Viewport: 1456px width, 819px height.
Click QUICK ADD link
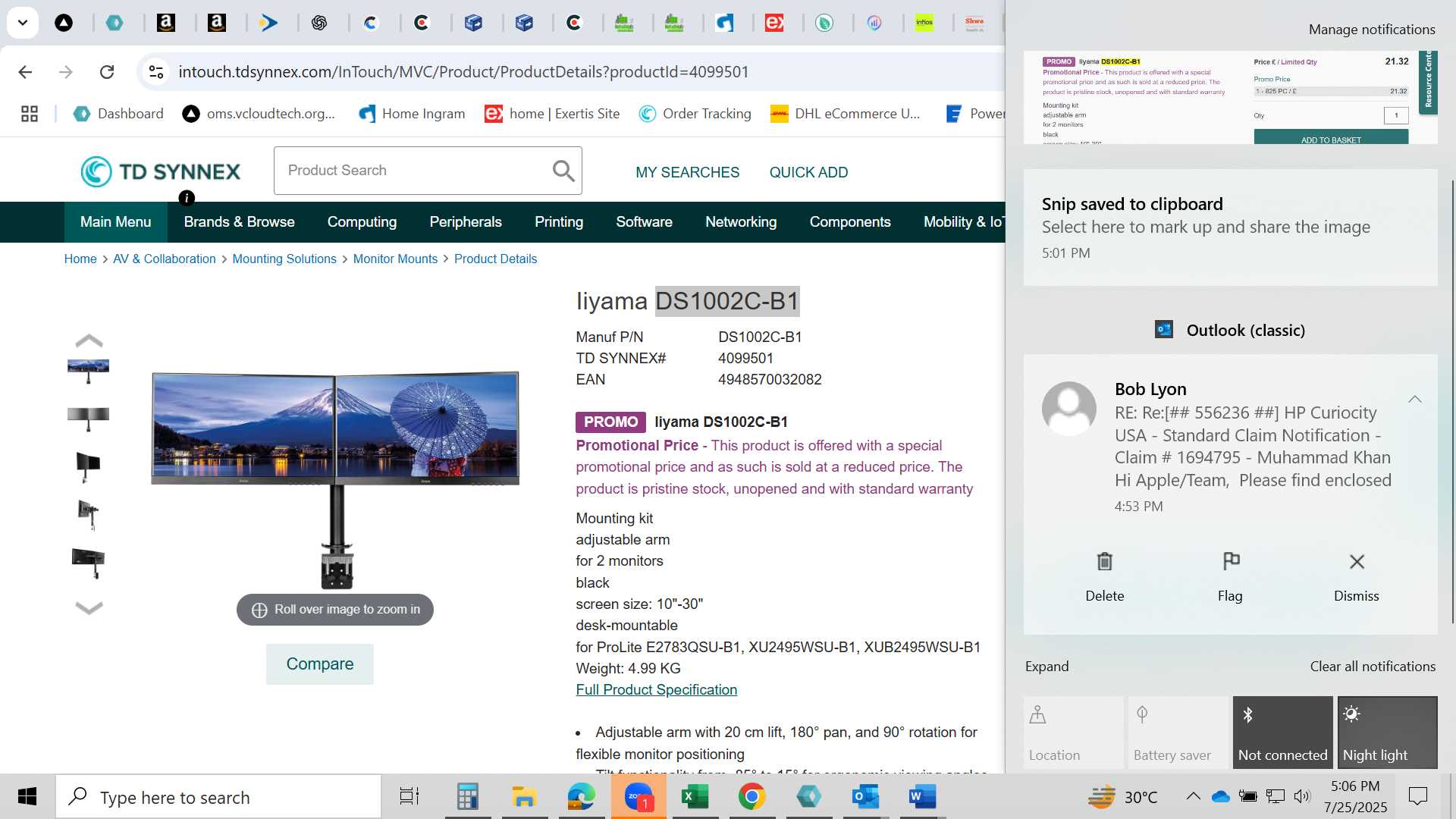pos(808,172)
